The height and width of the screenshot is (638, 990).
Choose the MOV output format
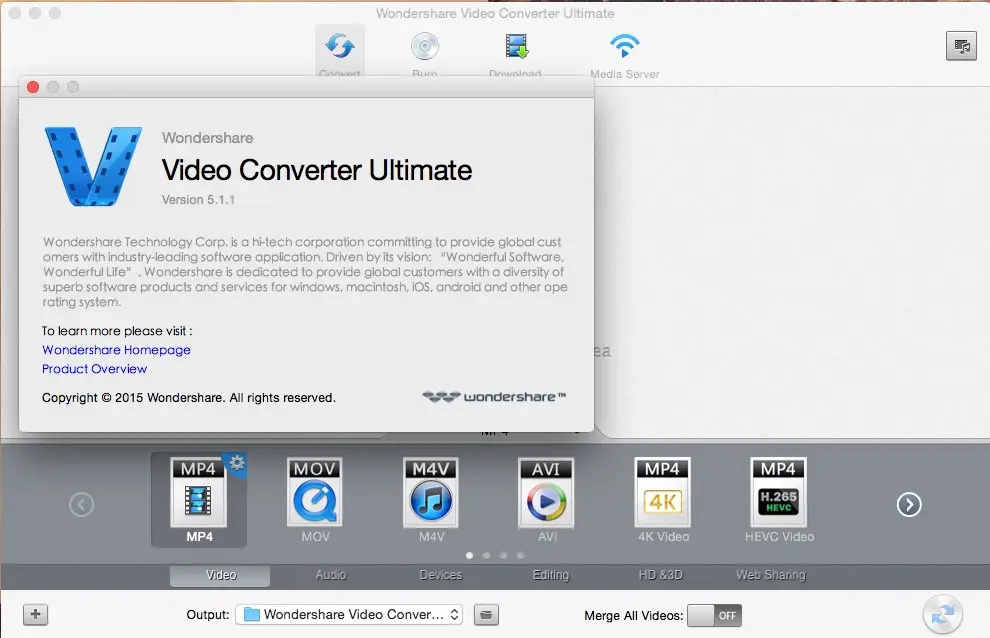(x=315, y=500)
